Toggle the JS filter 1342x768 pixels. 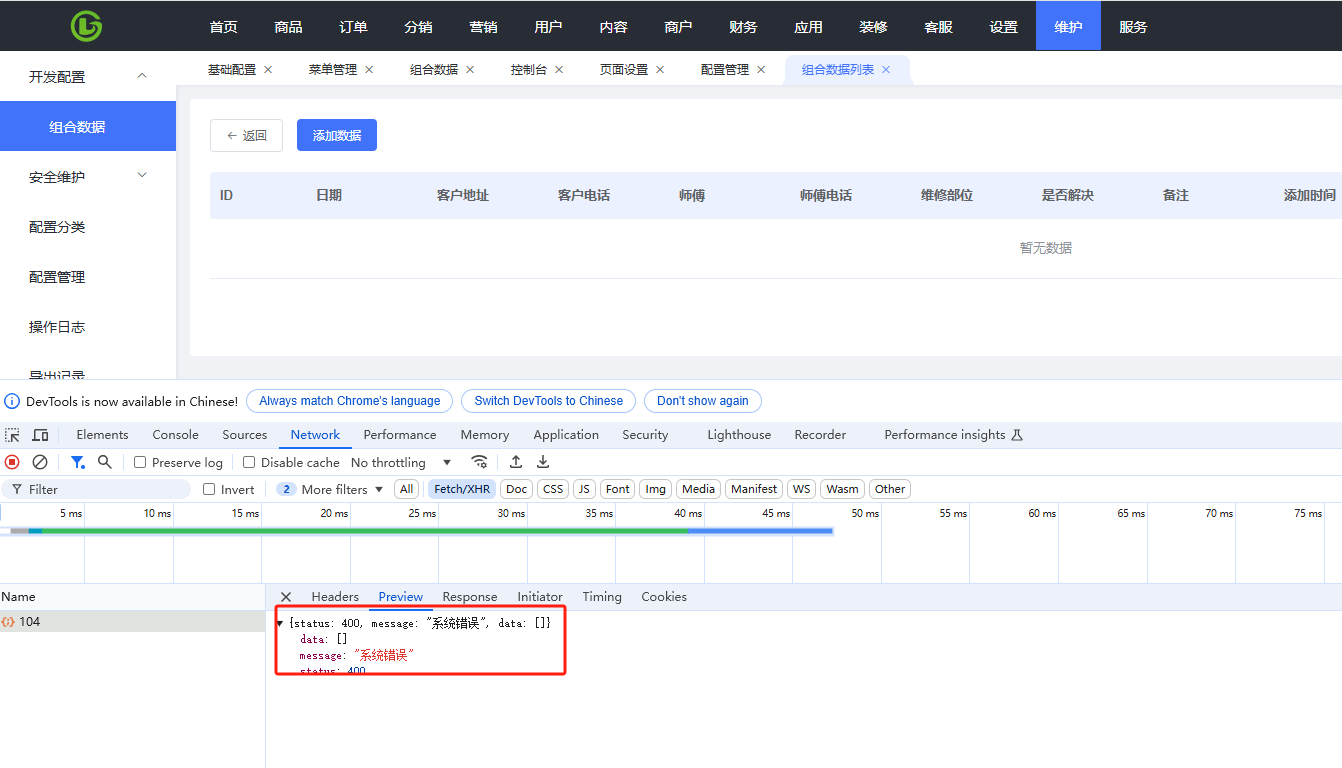(x=585, y=489)
